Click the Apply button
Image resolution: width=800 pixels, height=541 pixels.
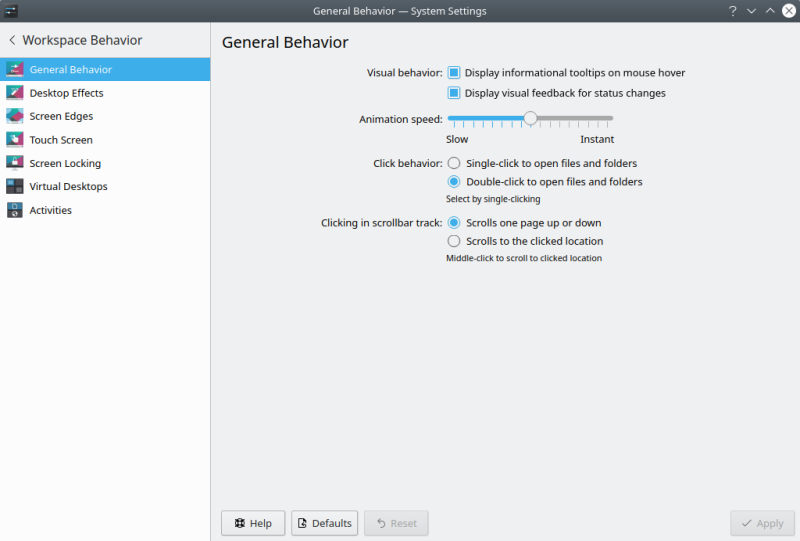[761, 523]
